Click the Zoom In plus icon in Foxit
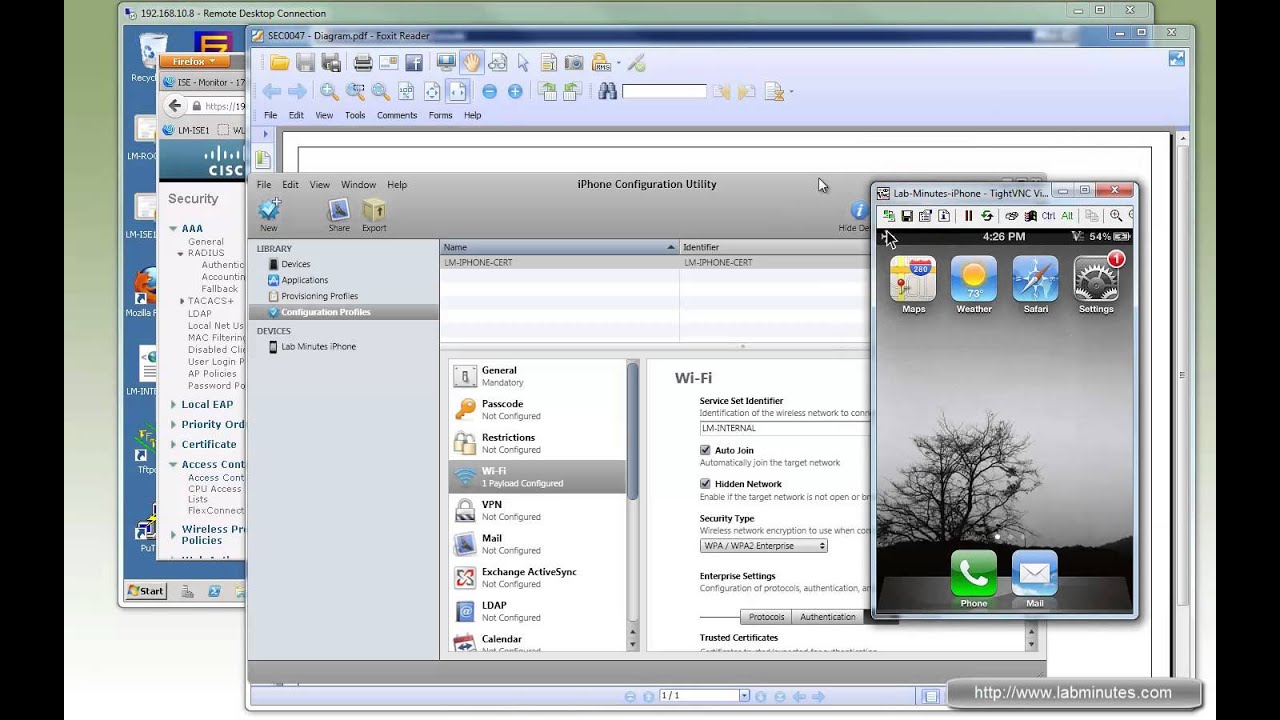 pyautogui.click(x=515, y=91)
